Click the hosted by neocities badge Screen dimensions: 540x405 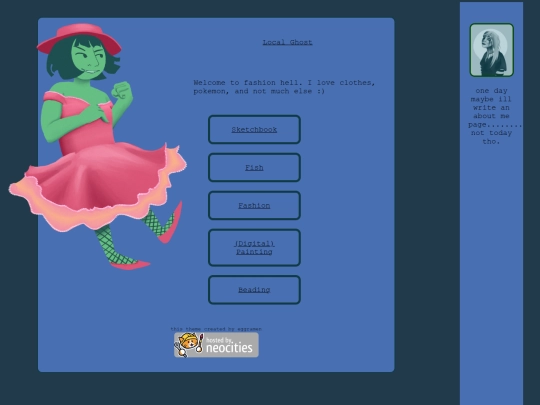216,345
